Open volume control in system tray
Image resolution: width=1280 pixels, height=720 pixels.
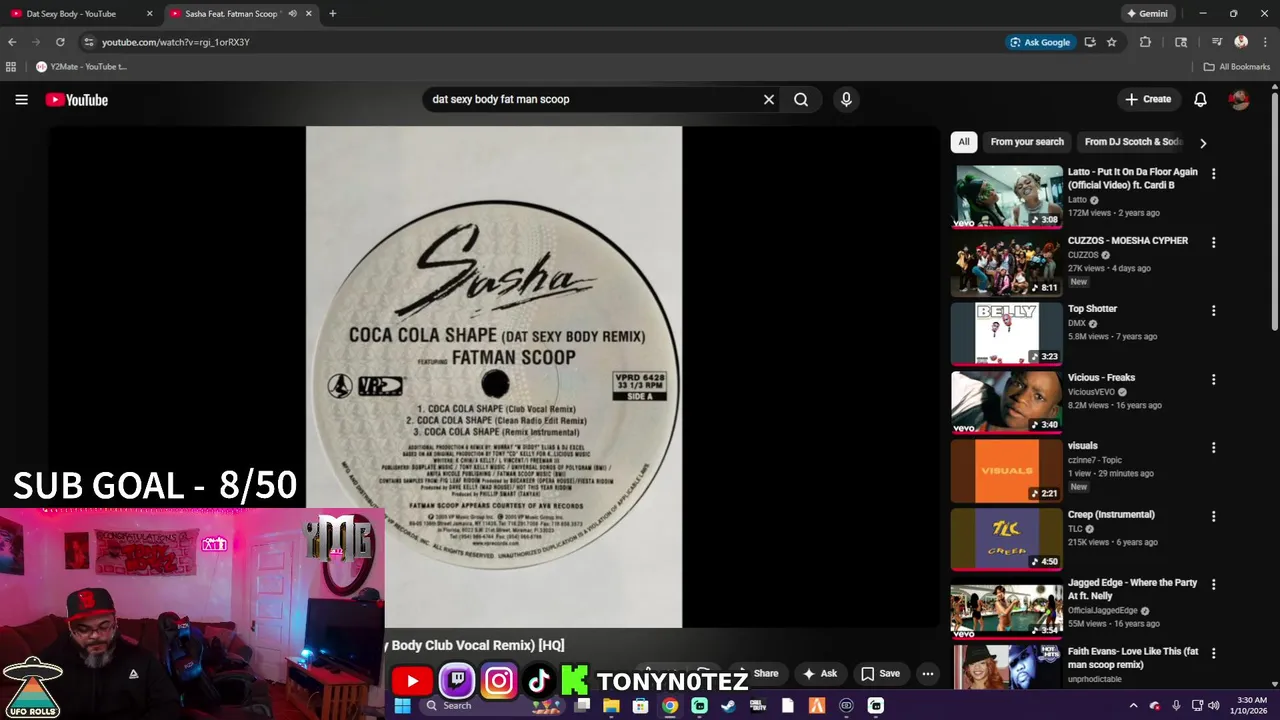coord(1213,705)
